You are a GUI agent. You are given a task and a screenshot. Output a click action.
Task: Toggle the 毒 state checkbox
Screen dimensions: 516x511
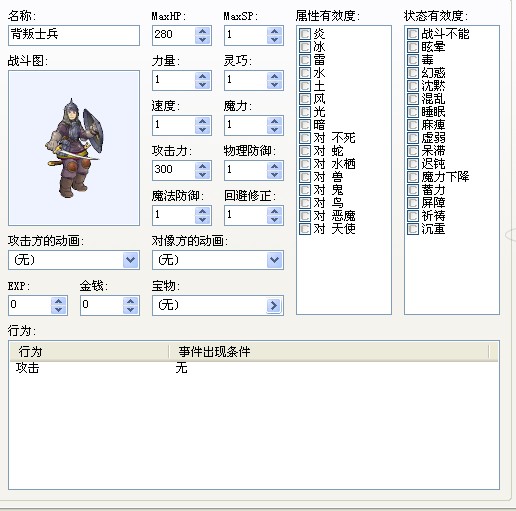pos(413,60)
